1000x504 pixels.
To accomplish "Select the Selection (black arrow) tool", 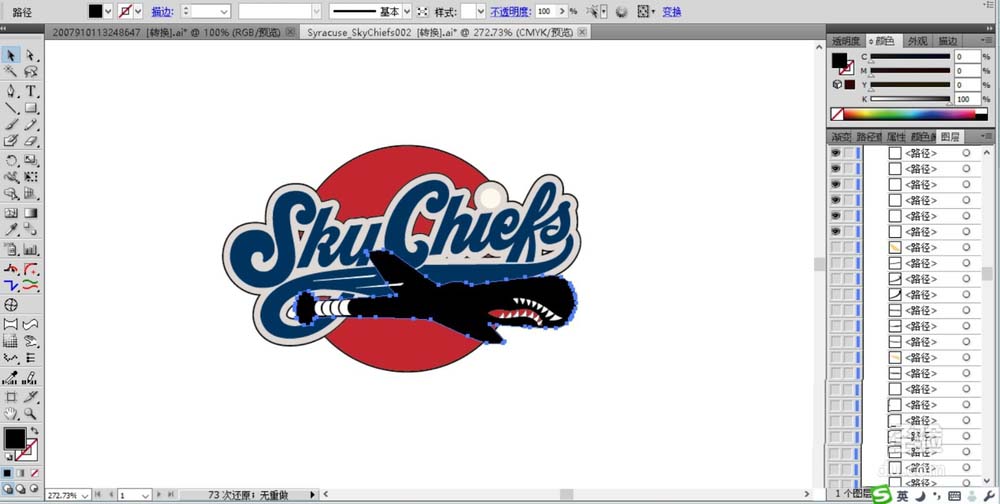I will 11,56.
